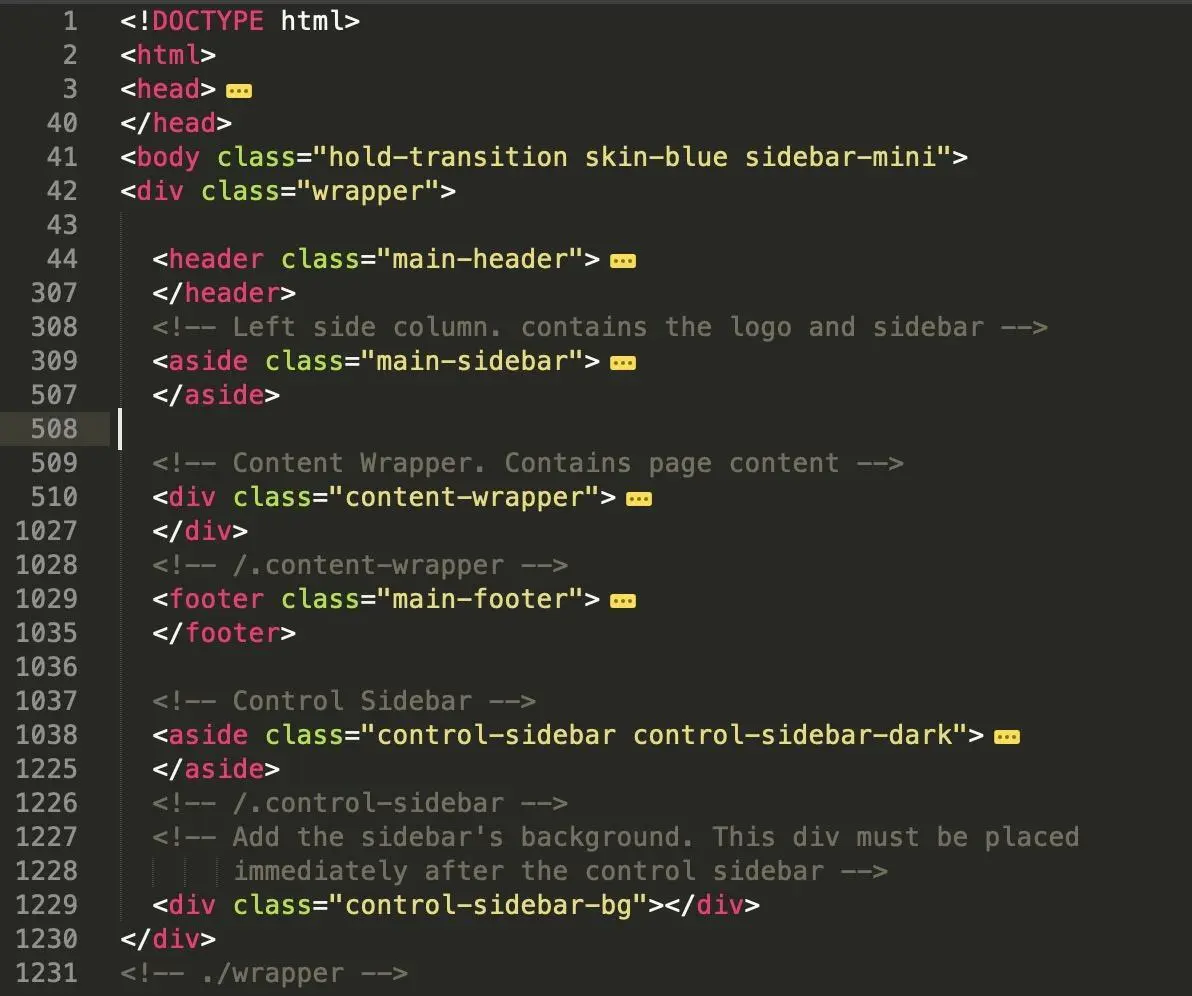Click the "control-sidebar-bg" class string
1192x996 pixels.
click(x=487, y=906)
